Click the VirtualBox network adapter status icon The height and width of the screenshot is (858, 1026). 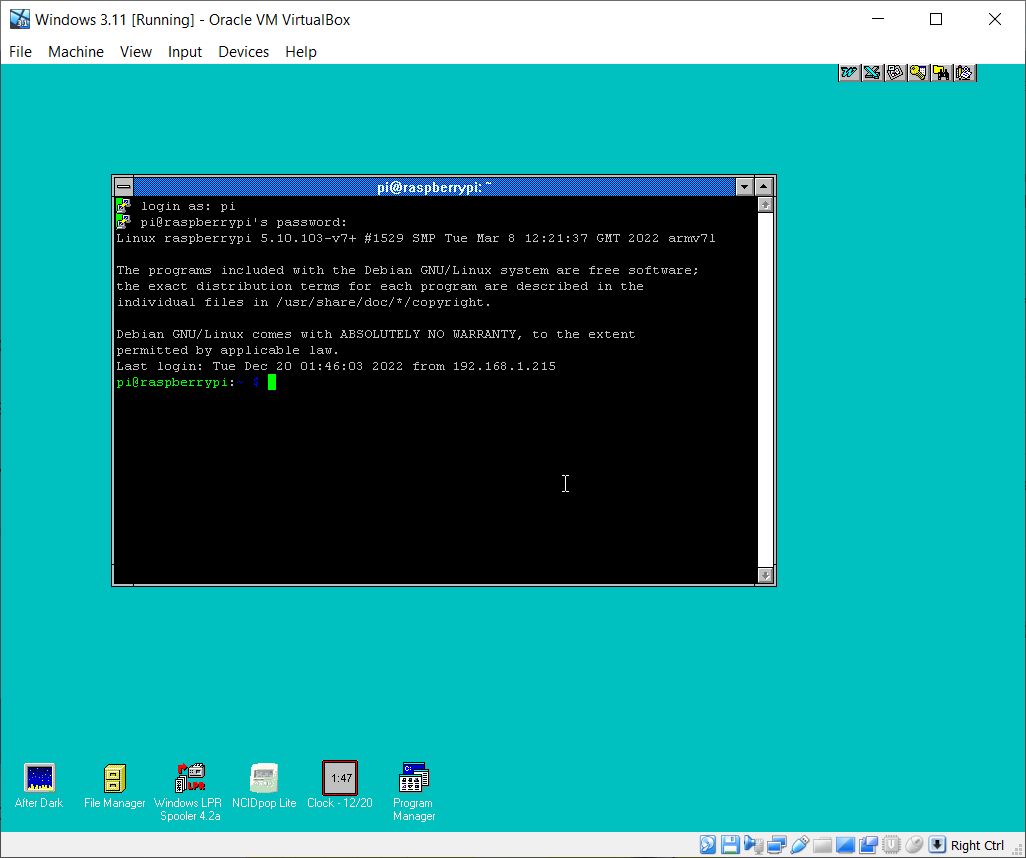point(777,844)
